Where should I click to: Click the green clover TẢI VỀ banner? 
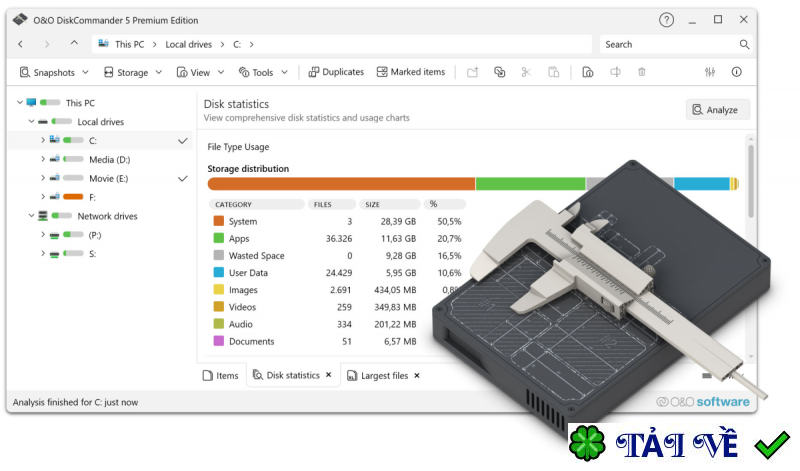point(682,444)
